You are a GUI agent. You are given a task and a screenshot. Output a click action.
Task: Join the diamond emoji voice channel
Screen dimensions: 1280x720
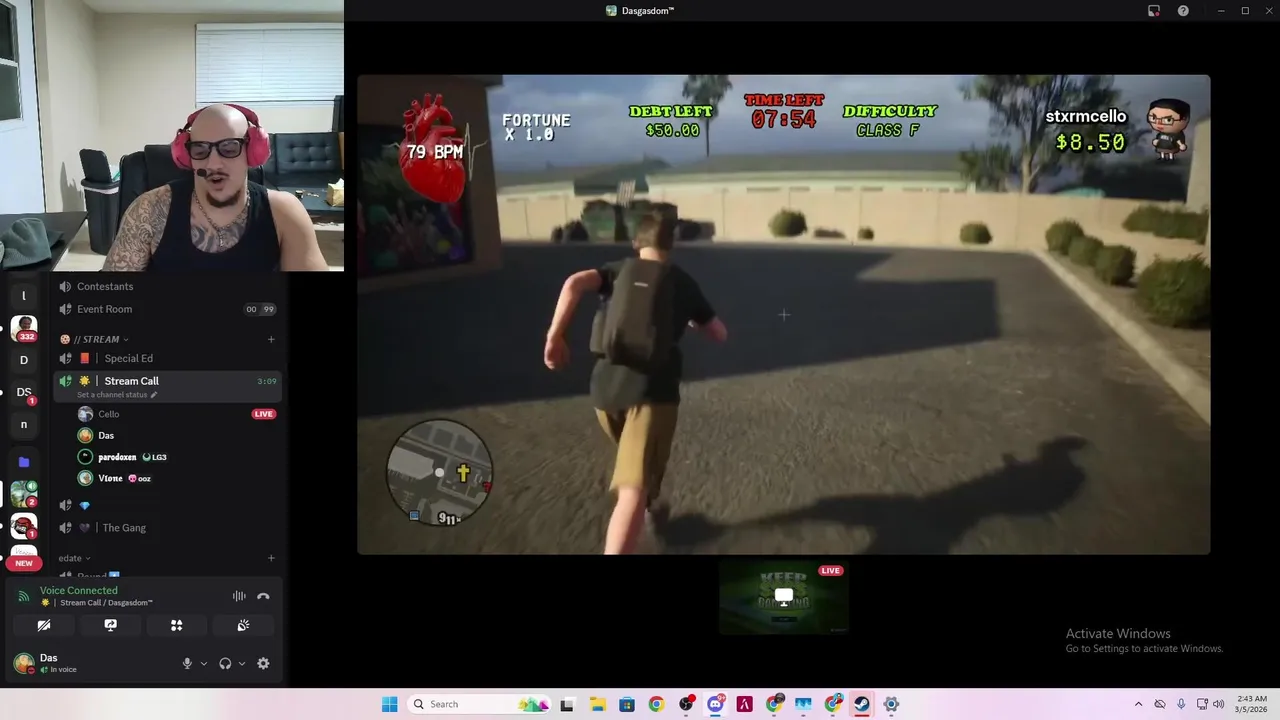click(x=168, y=505)
